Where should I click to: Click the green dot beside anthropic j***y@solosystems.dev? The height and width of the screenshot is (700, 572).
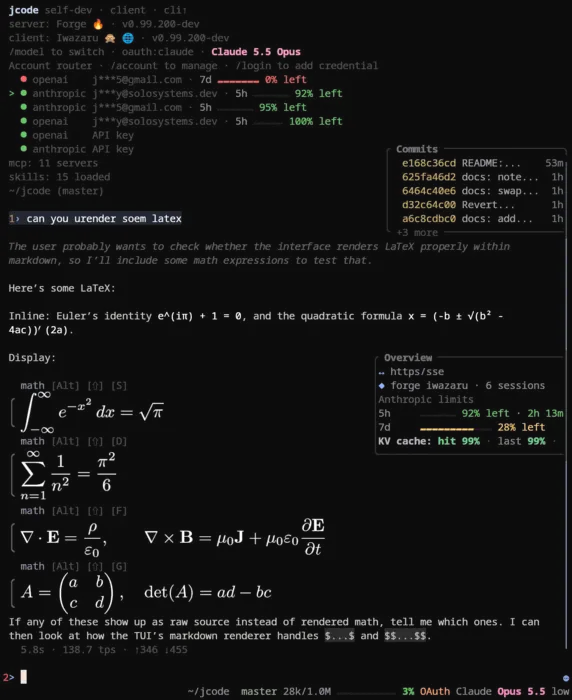(23, 93)
